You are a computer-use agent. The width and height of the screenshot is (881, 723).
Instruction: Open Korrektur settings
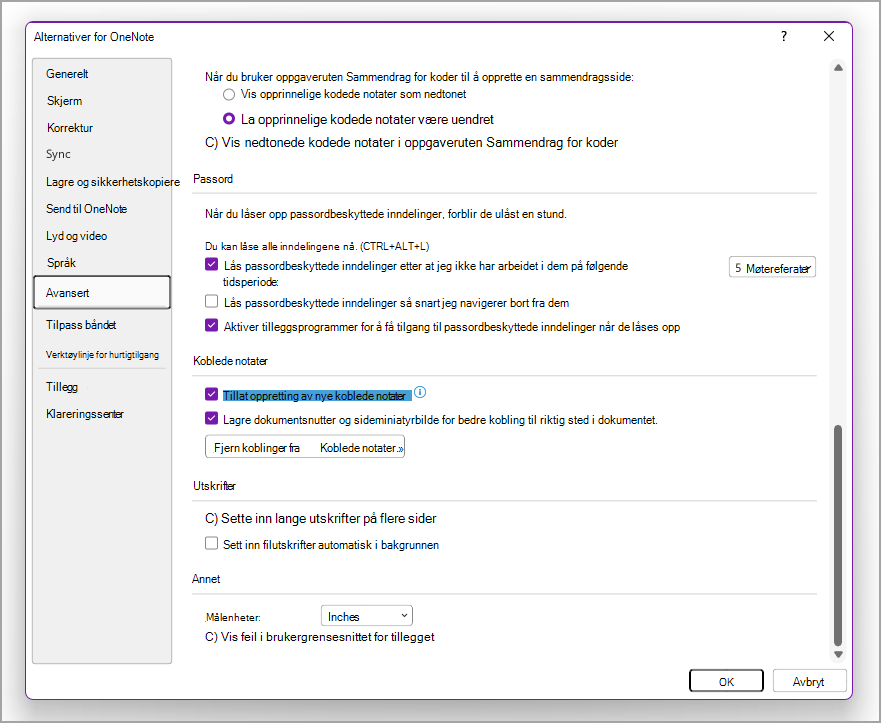click(x=70, y=128)
